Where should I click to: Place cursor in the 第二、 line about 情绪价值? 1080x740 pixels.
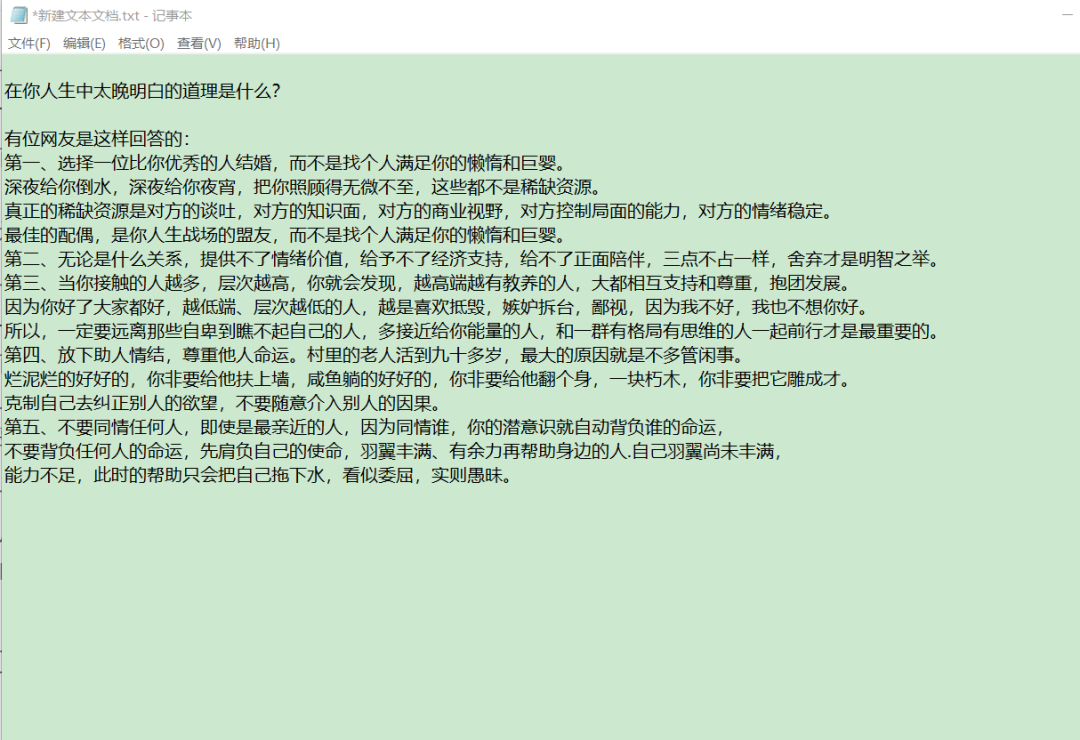[x=400, y=257]
